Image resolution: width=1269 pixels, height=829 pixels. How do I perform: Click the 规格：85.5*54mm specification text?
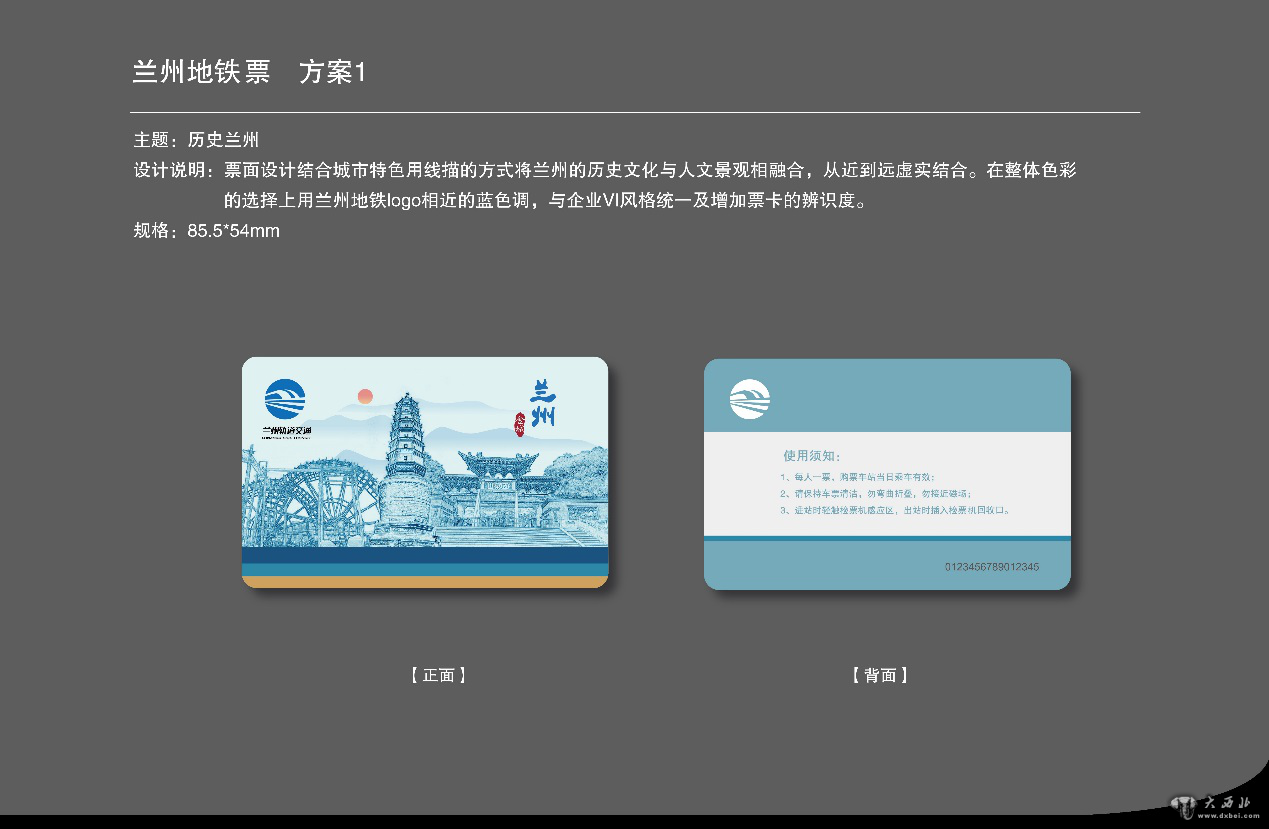(206, 231)
